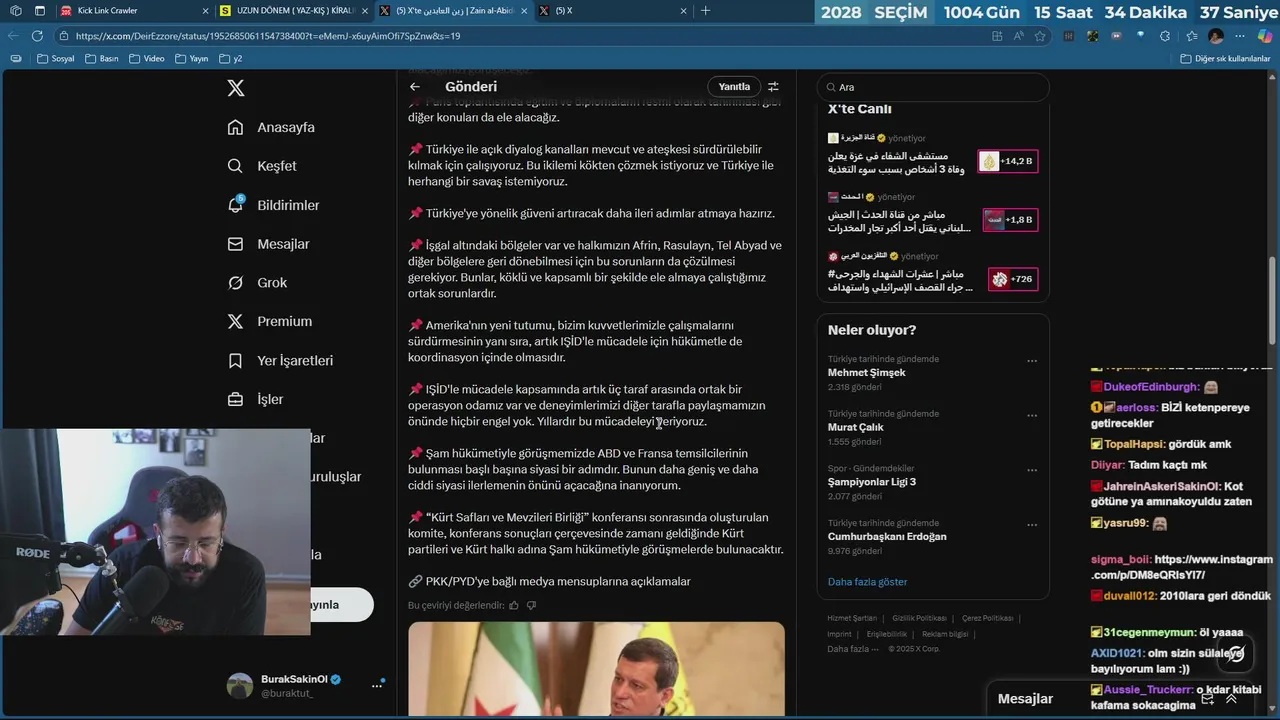This screenshot has height=720, width=1280.
Task: Click the Ara search field
Action: [x=933, y=87]
